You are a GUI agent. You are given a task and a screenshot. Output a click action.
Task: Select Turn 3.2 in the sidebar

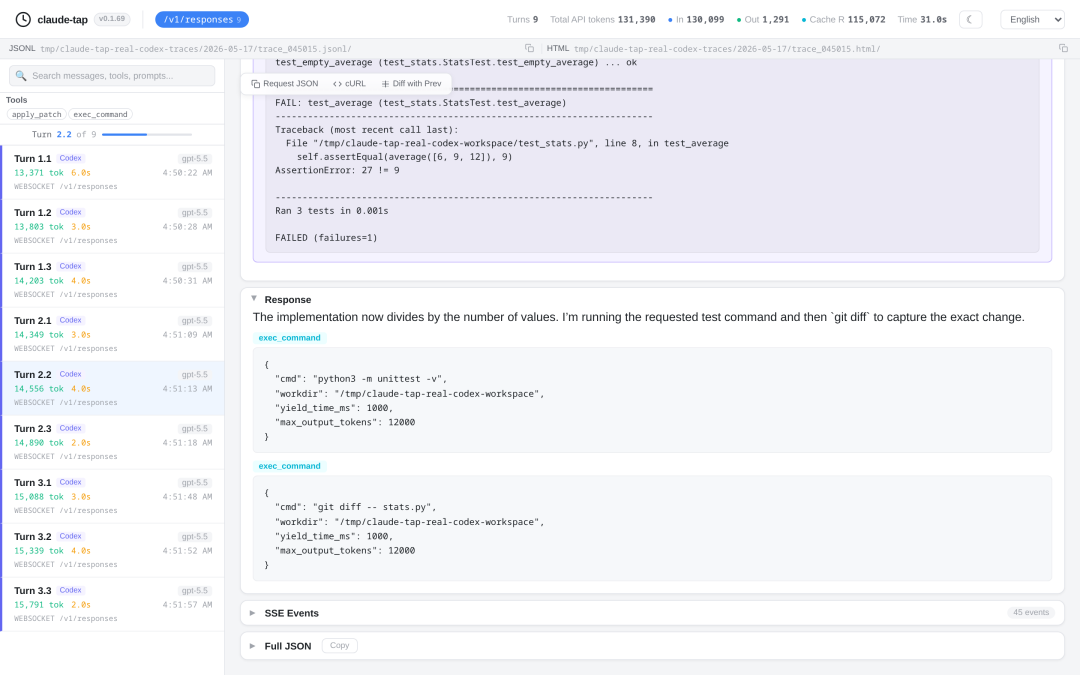113,550
